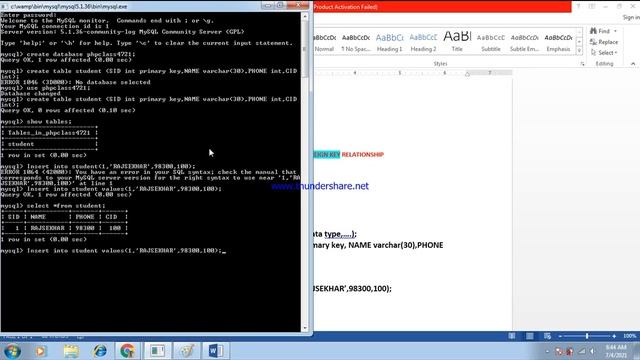Apply the No Spacing style

pos(356,42)
